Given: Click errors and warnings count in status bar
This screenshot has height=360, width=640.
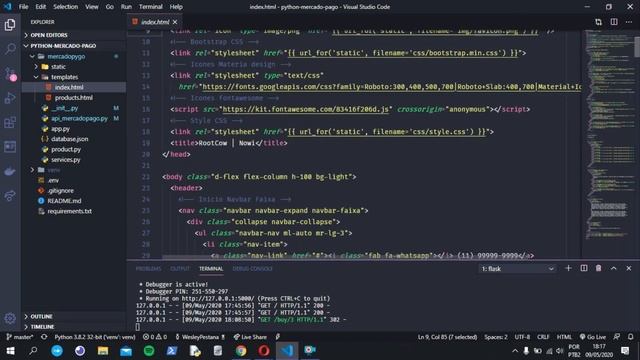Looking at the screenshot, I should click(155, 337).
